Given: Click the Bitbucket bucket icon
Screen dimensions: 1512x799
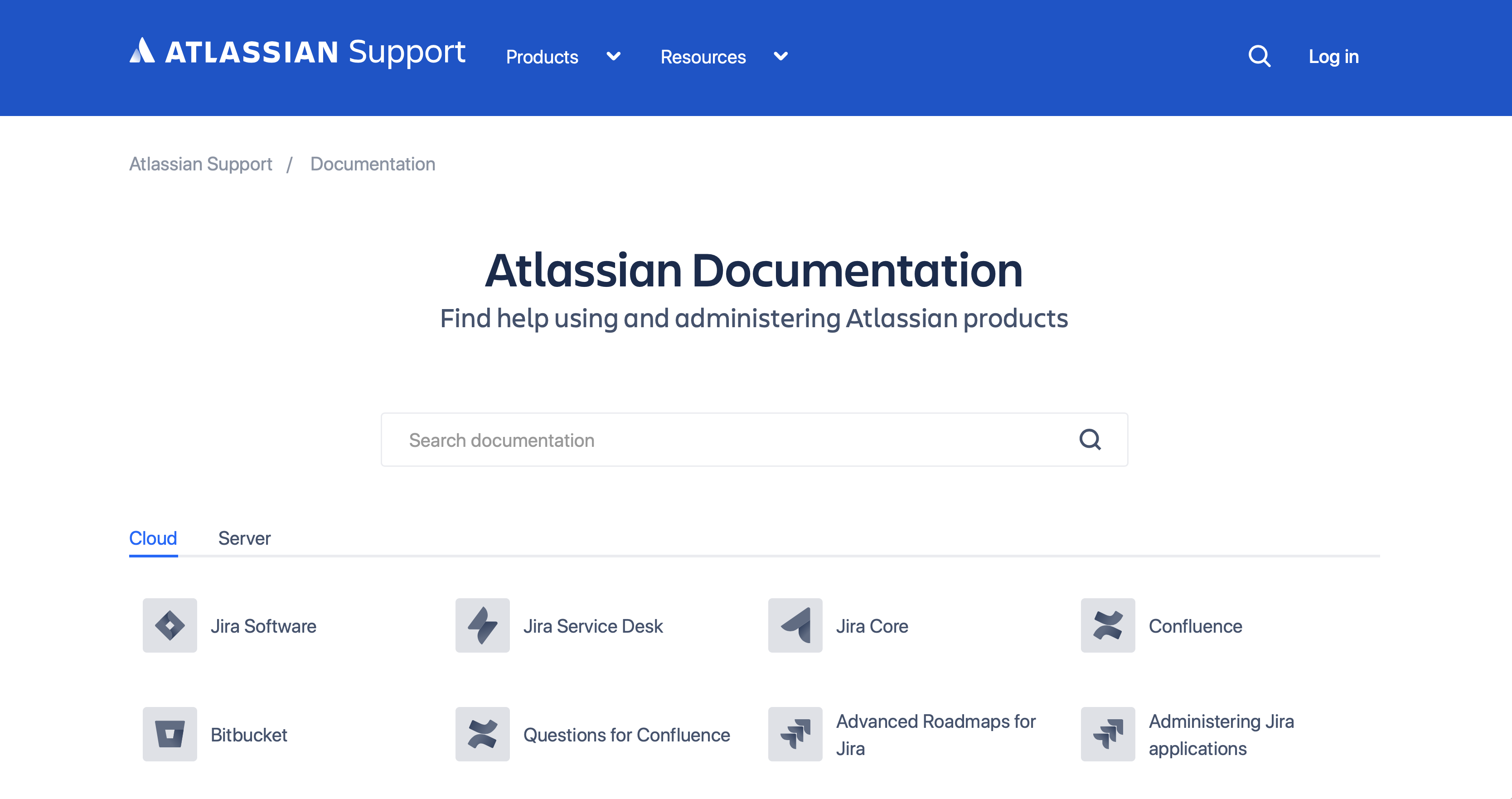Looking at the screenshot, I should tap(170, 734).
